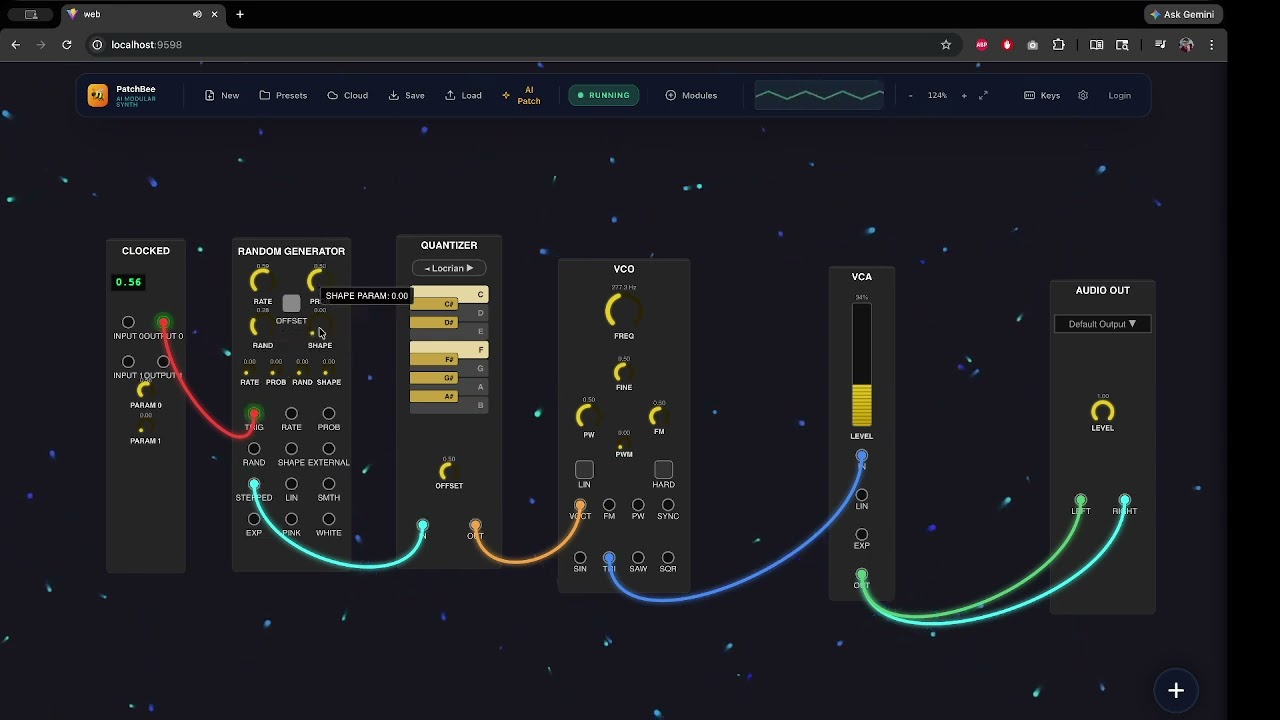
Task: Open the settings gear in the PatchBee toolbar
Action: click(1083, 96)
